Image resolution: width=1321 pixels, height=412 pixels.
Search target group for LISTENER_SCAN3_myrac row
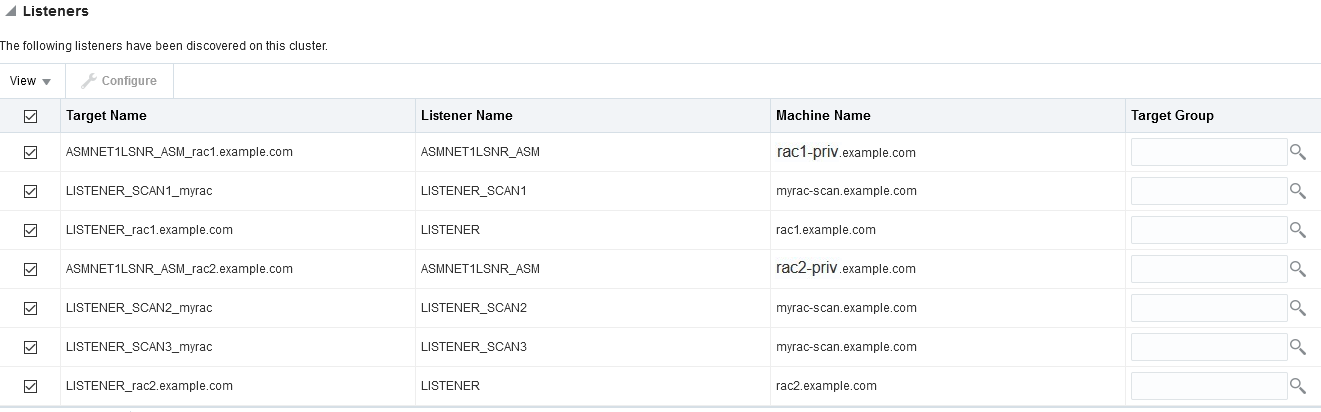[1298, 347]
